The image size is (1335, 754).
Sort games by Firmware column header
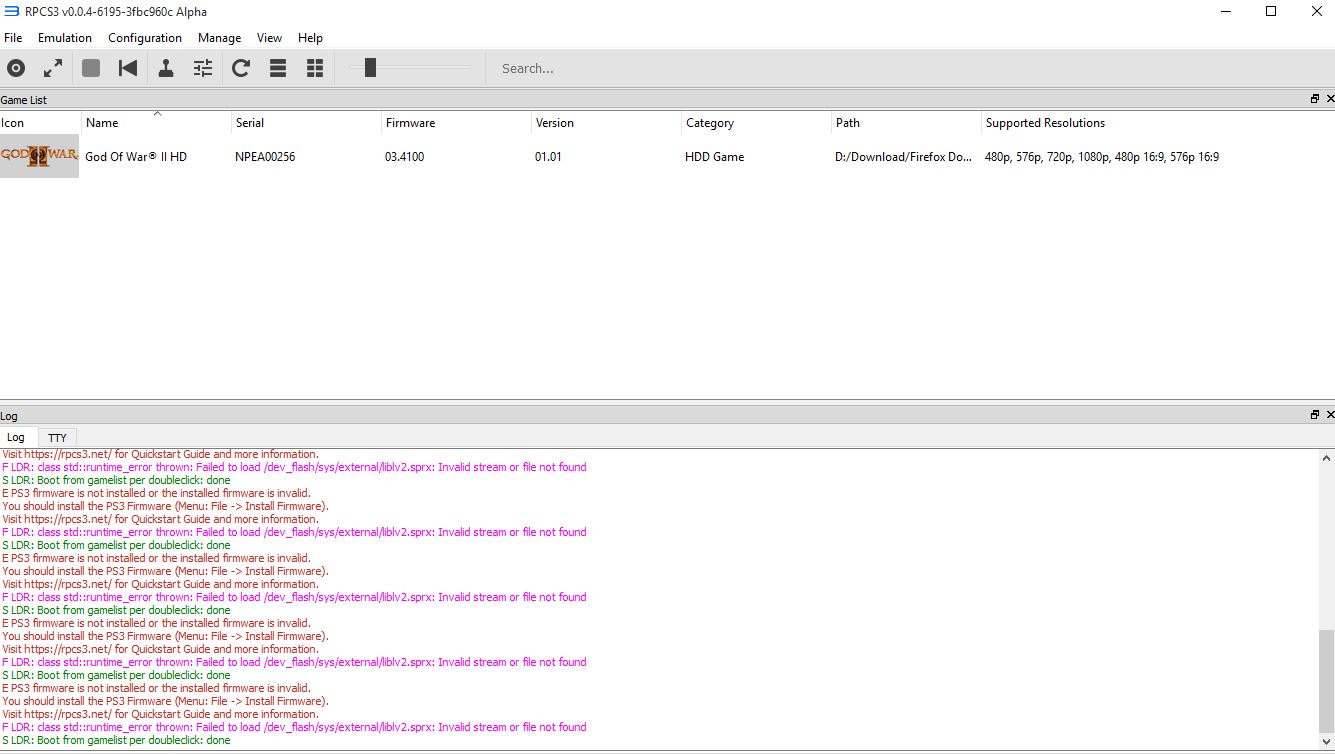[410, 123]
